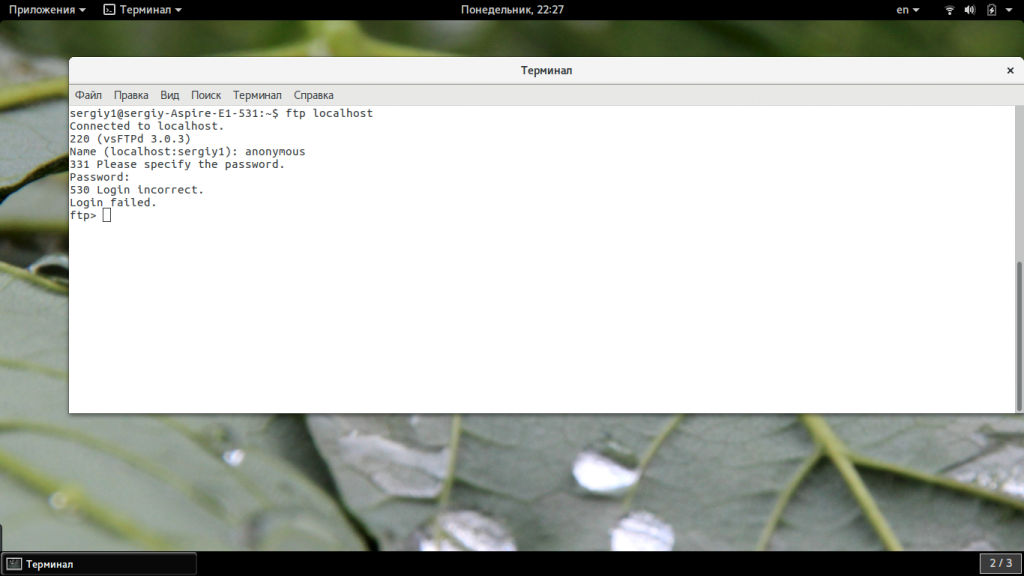Open the Справка help menu
Screen dimensions: 1024x576
pyautogui.click(x=314, y=95)
